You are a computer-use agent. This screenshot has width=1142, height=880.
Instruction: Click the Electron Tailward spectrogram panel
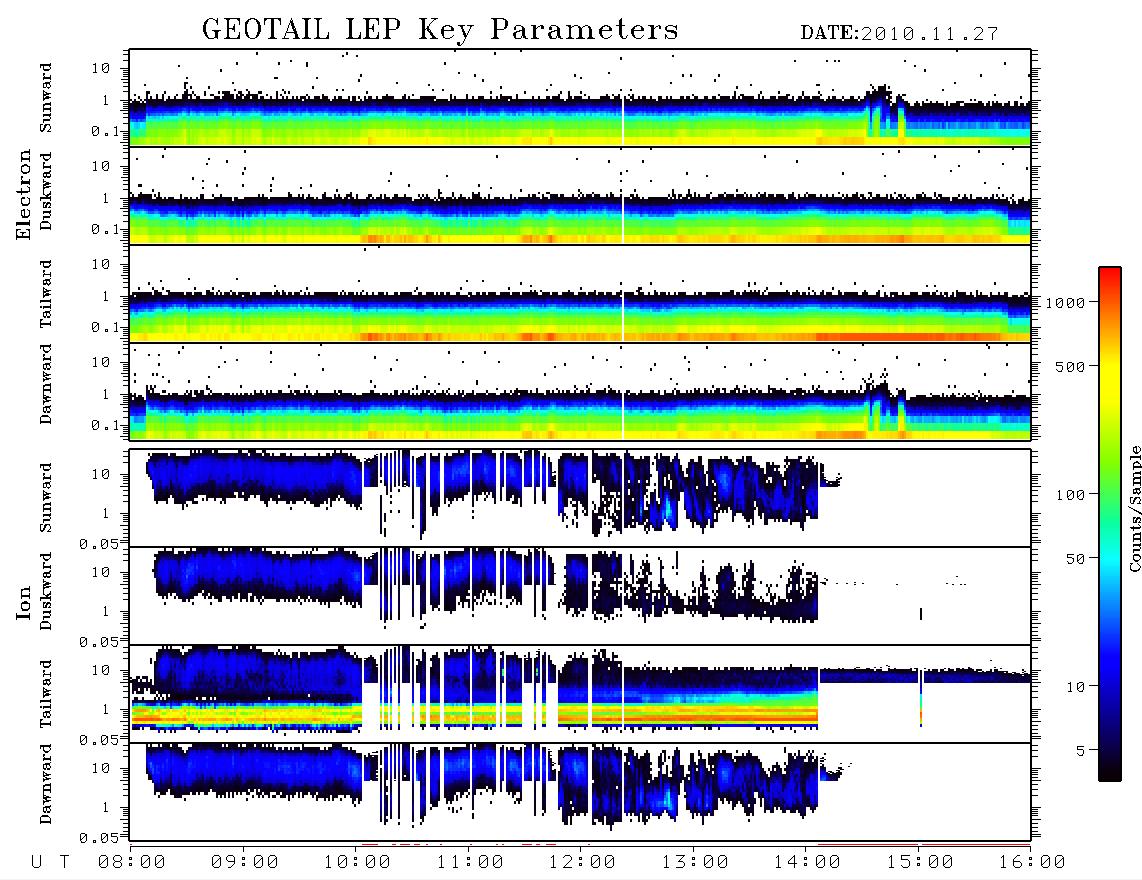pyautogui.click(x=580, y=294)
